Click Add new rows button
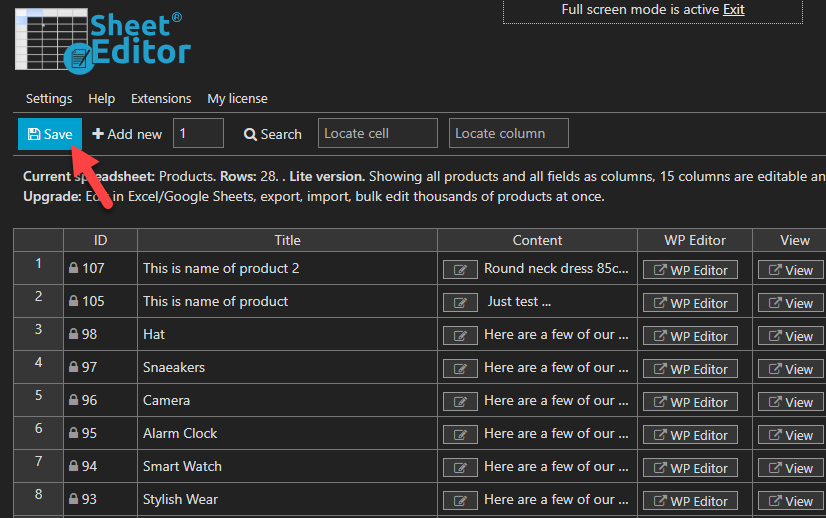 click(127, 134)
